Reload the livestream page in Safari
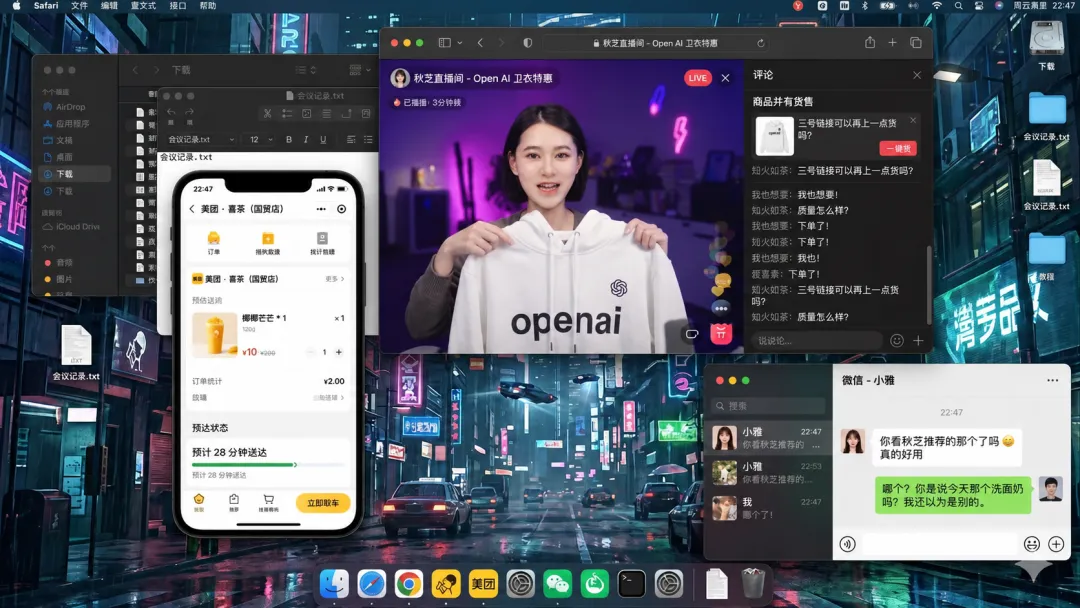The width and height of the screenshot is (1080, 608). pyautogui.click(x=760, y=43)
